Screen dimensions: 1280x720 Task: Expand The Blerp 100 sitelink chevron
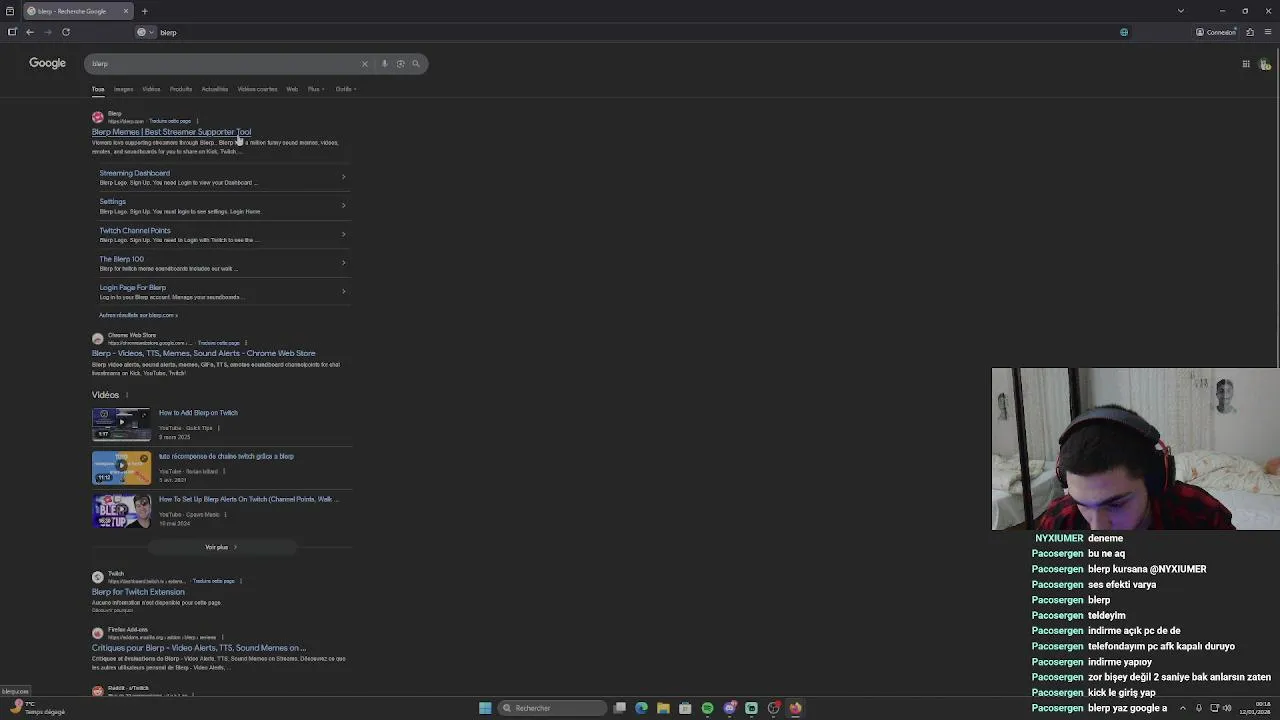pyautogui.click(x=343, y=263)
